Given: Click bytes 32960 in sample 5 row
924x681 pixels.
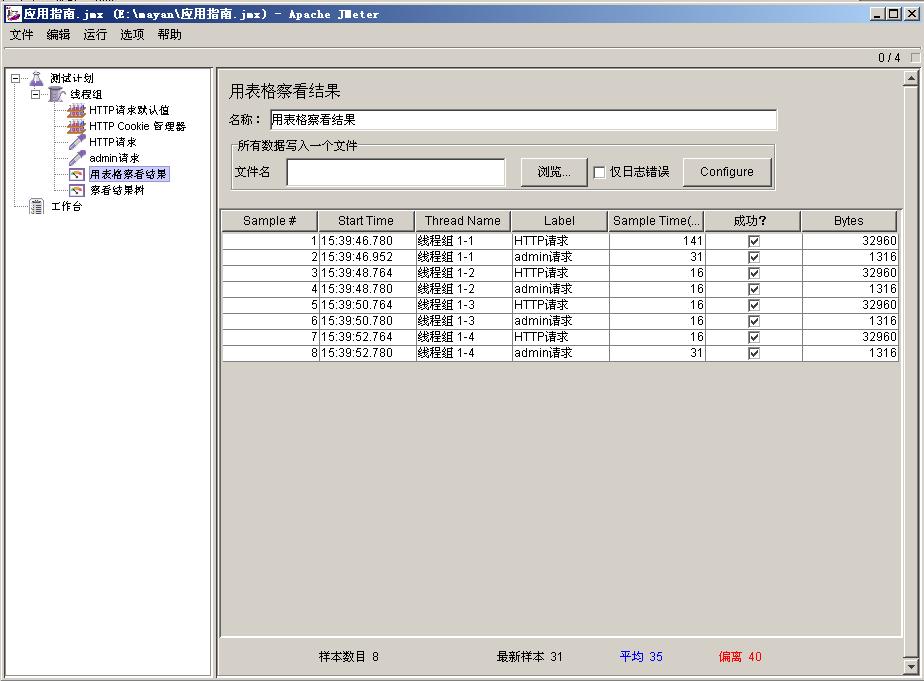Looking at the screenshot, I should pos(850,305).
